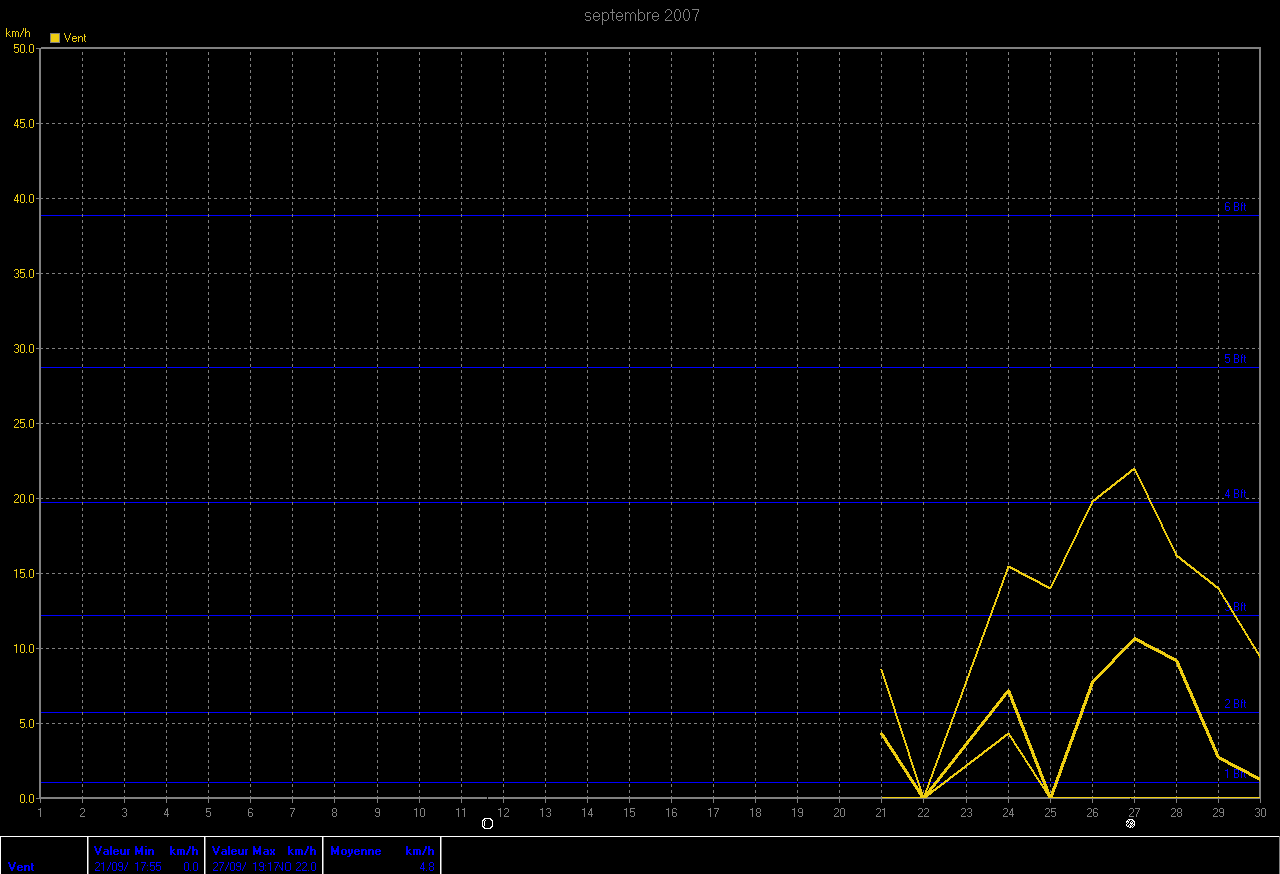Click the 10.0 y-axis value
Image resolution: width=1280 pixels, height=874 pixels.
pyautogui.click(x=22, y=648)
